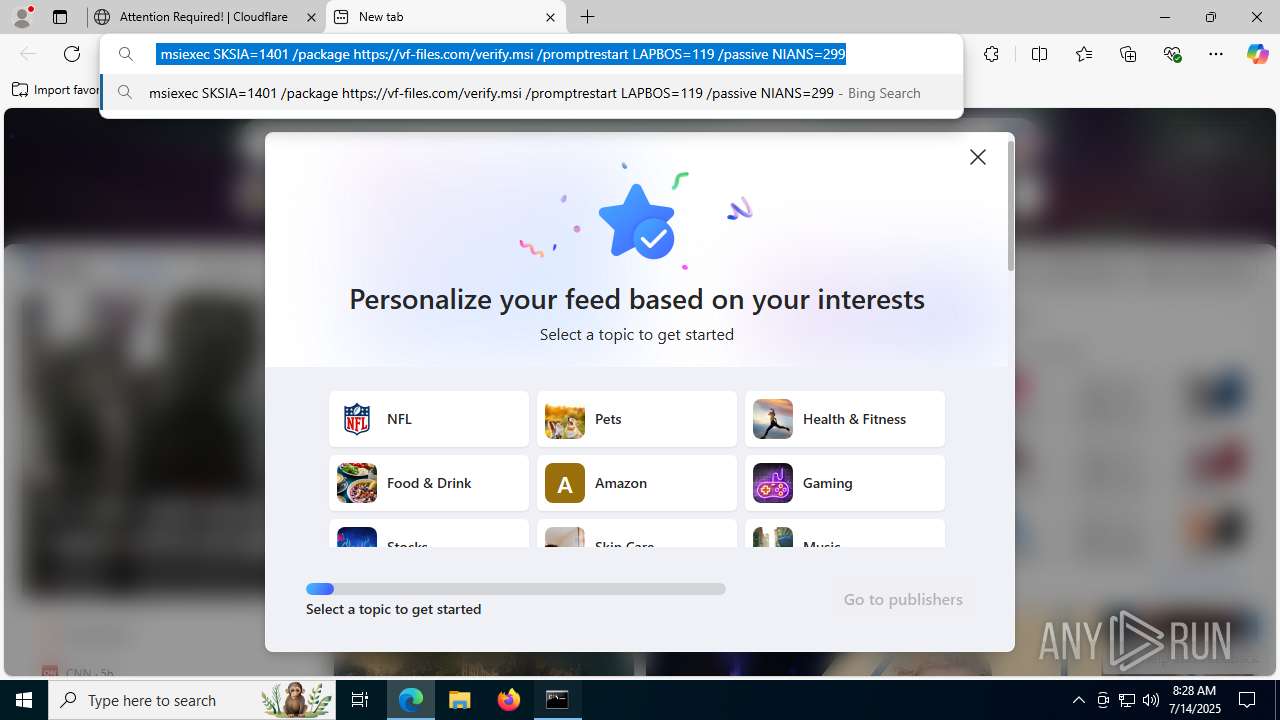Refresh the current page
1280x720 pixels.
pyautogui.click(x=72, y=54)
